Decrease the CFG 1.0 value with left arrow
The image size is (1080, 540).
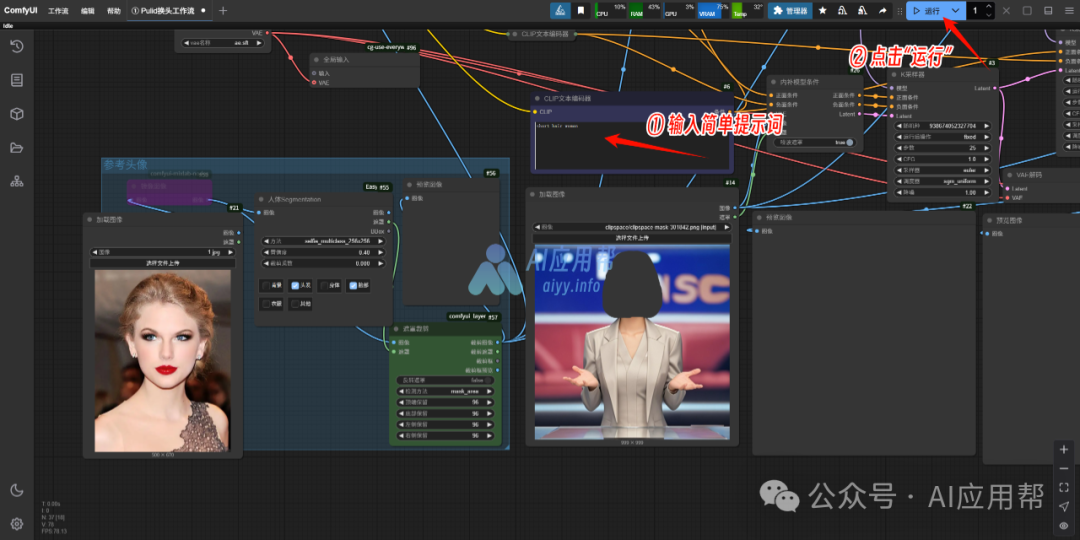coord(899,159)
